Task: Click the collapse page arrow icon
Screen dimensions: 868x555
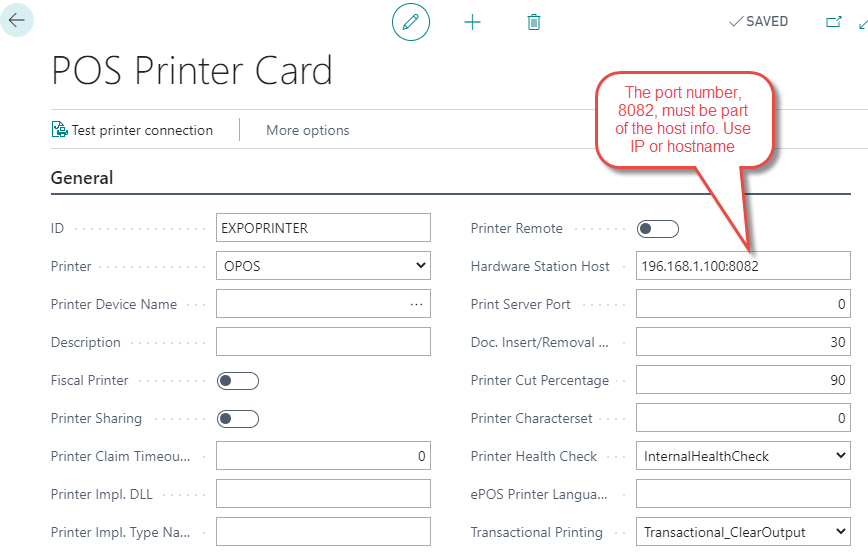Action: (863, 23)
